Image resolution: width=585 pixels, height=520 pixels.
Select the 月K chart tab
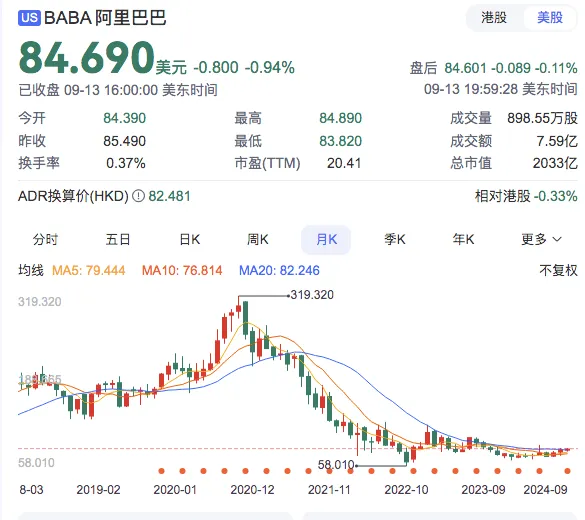pyautogui.click(x=326, y=239)
